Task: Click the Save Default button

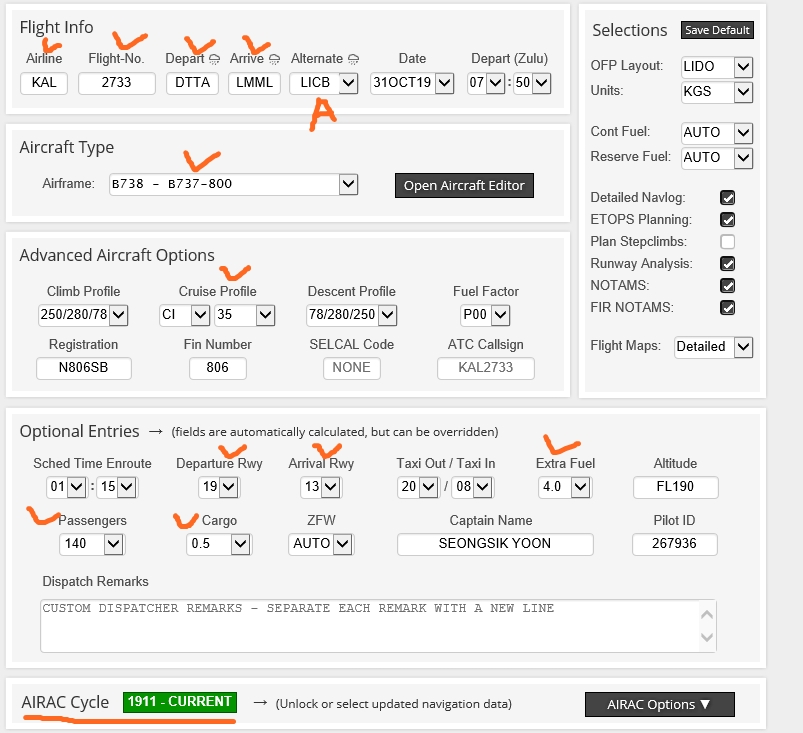Action: (717, 30)
